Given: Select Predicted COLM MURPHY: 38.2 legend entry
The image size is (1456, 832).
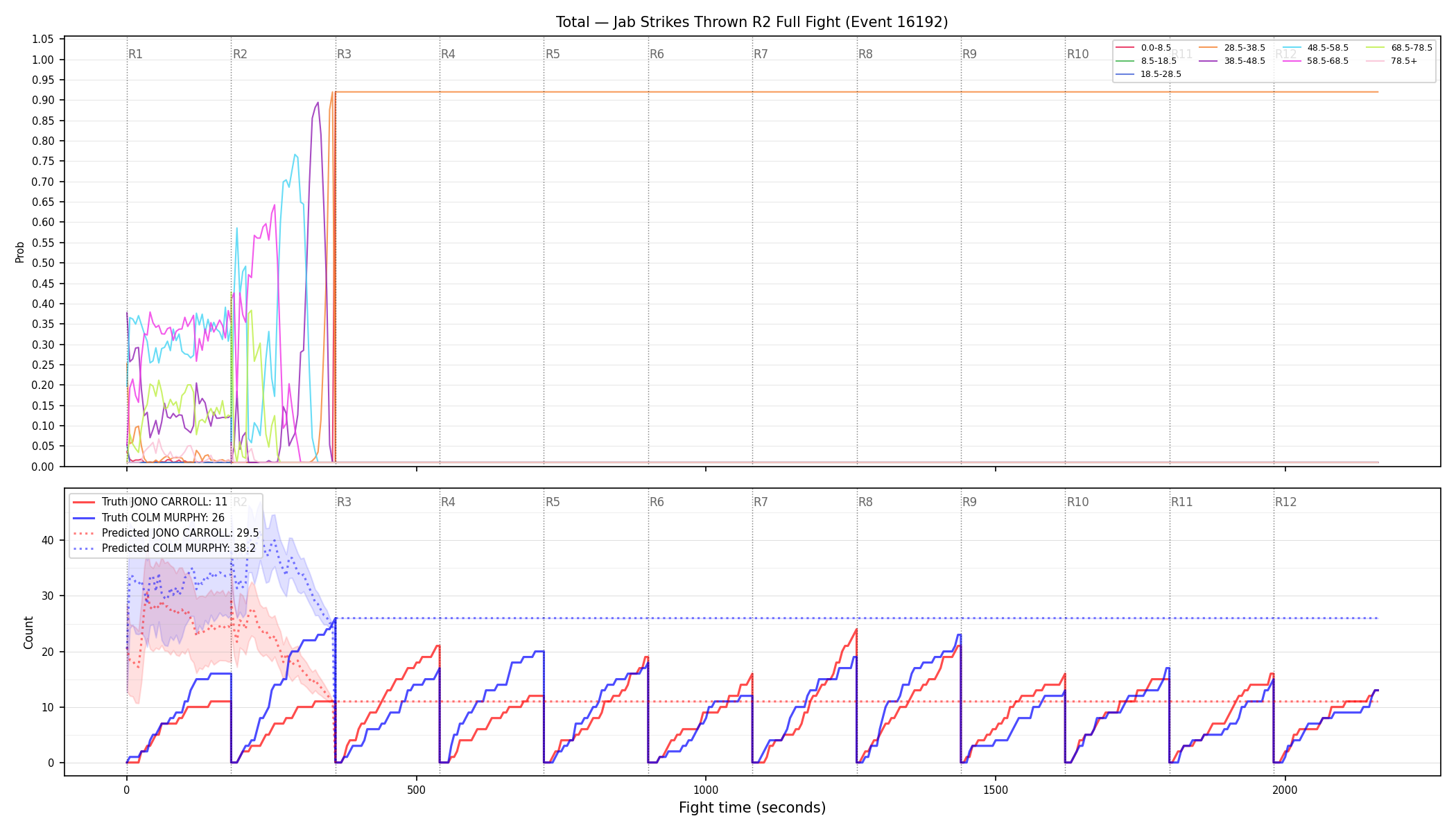Looking at the screenshot, I should click(164, 548).
